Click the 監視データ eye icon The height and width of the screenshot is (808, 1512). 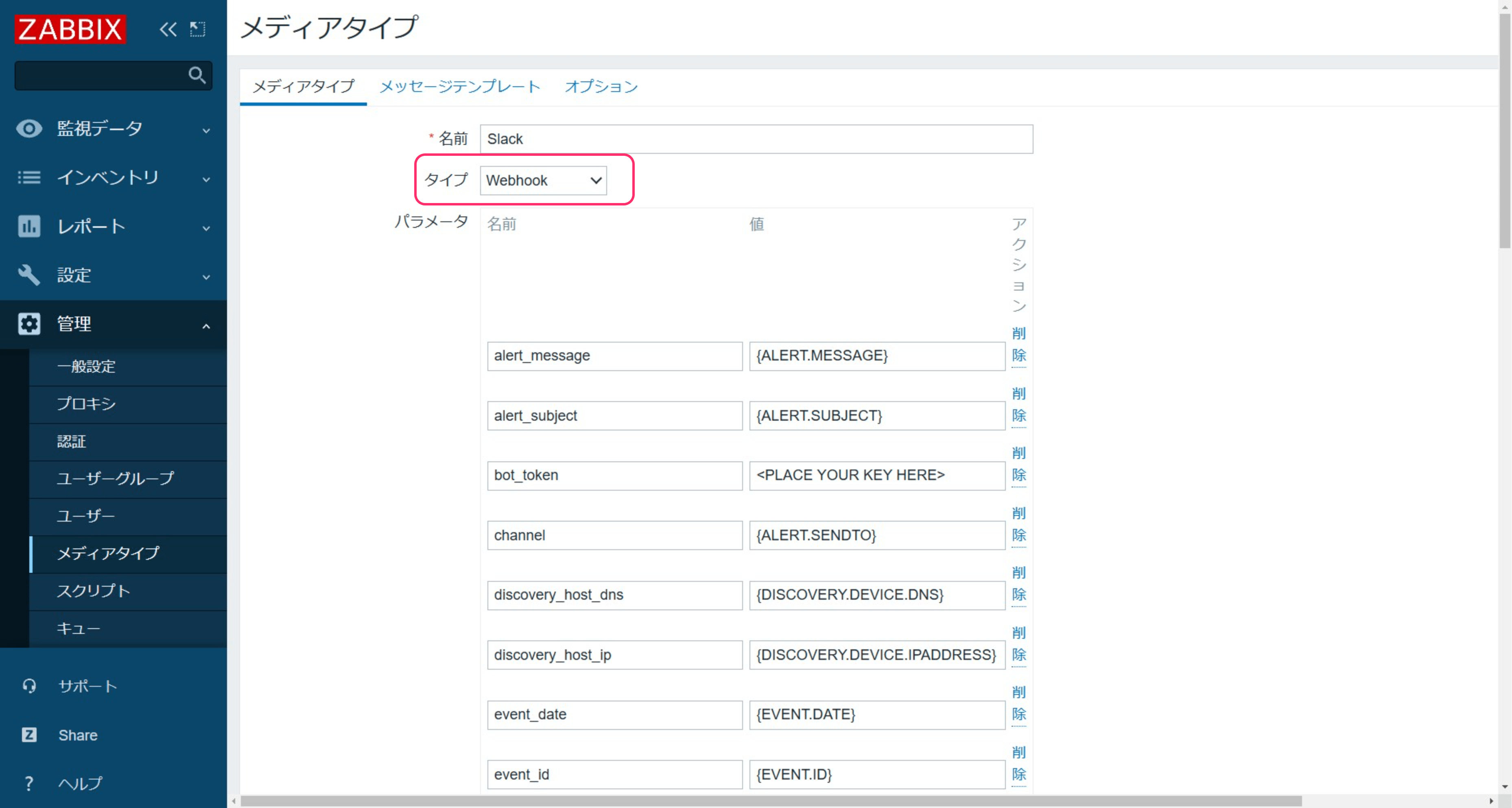coord(29,128)
